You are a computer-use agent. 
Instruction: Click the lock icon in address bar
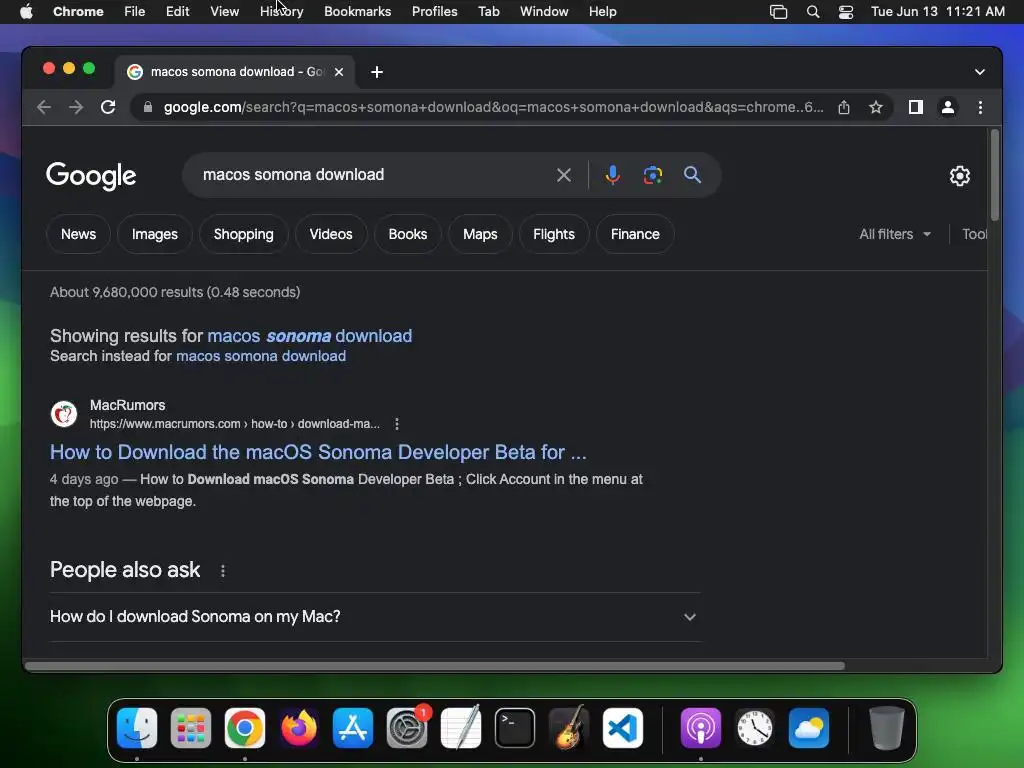(x=148, y=107)
